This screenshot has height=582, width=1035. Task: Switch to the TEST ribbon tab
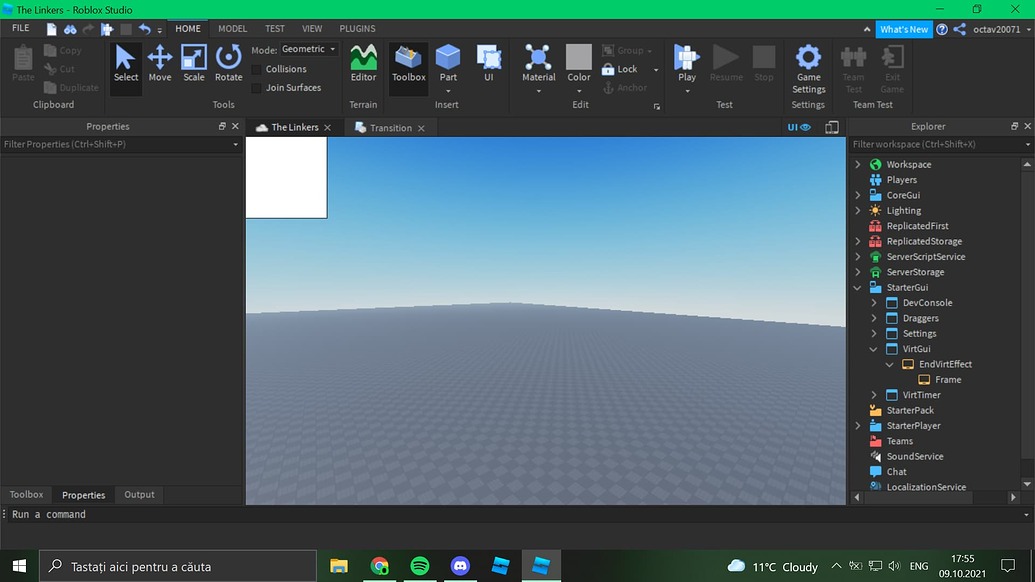tap(275, 29)
